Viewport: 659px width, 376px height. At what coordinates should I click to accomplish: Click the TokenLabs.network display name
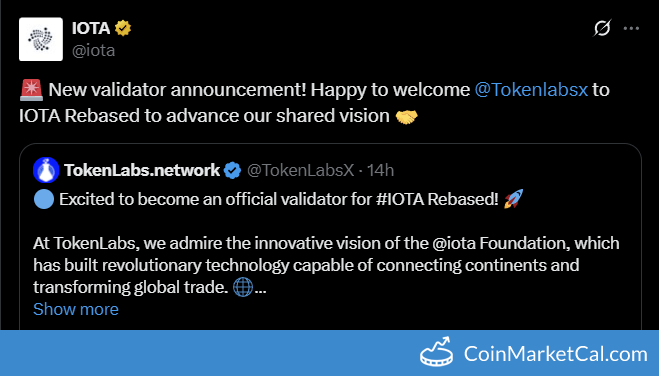click(142, 170)
